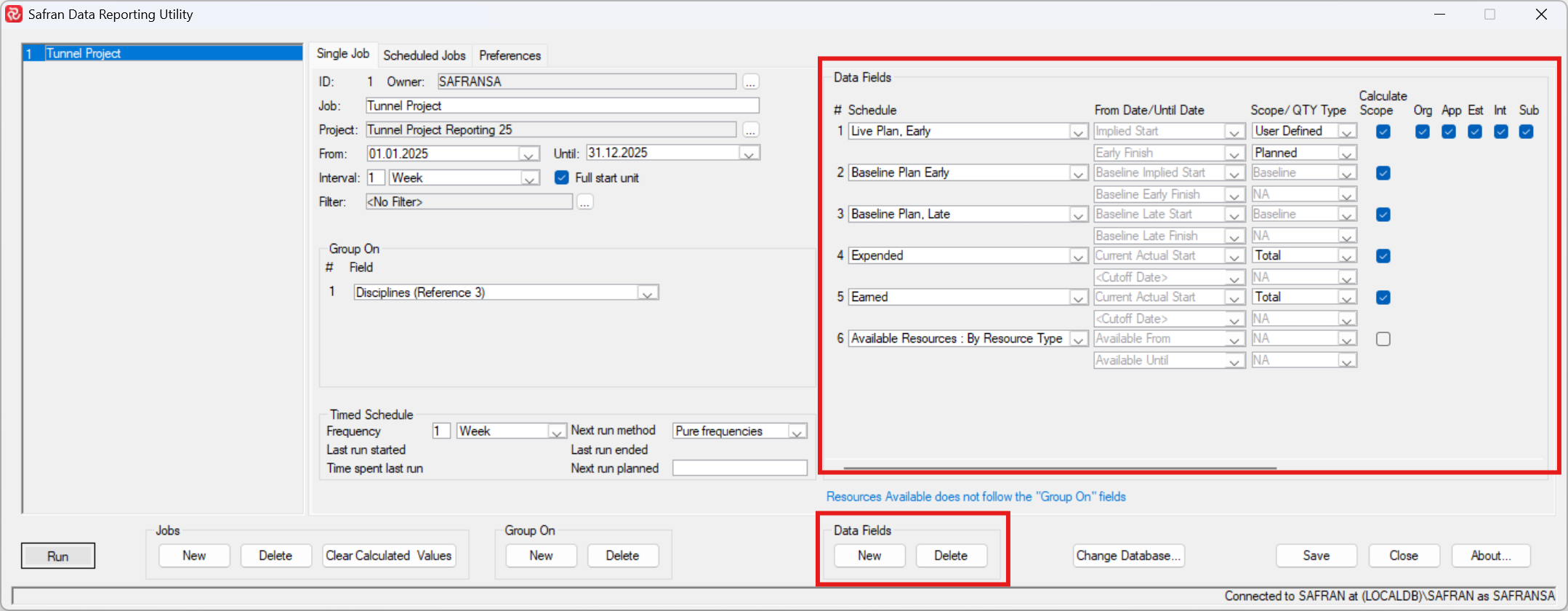Viewport: 1568px width, 611px height.
Task: Open Expended row Total scope dropdown
Action: [x=1348, y=256]
